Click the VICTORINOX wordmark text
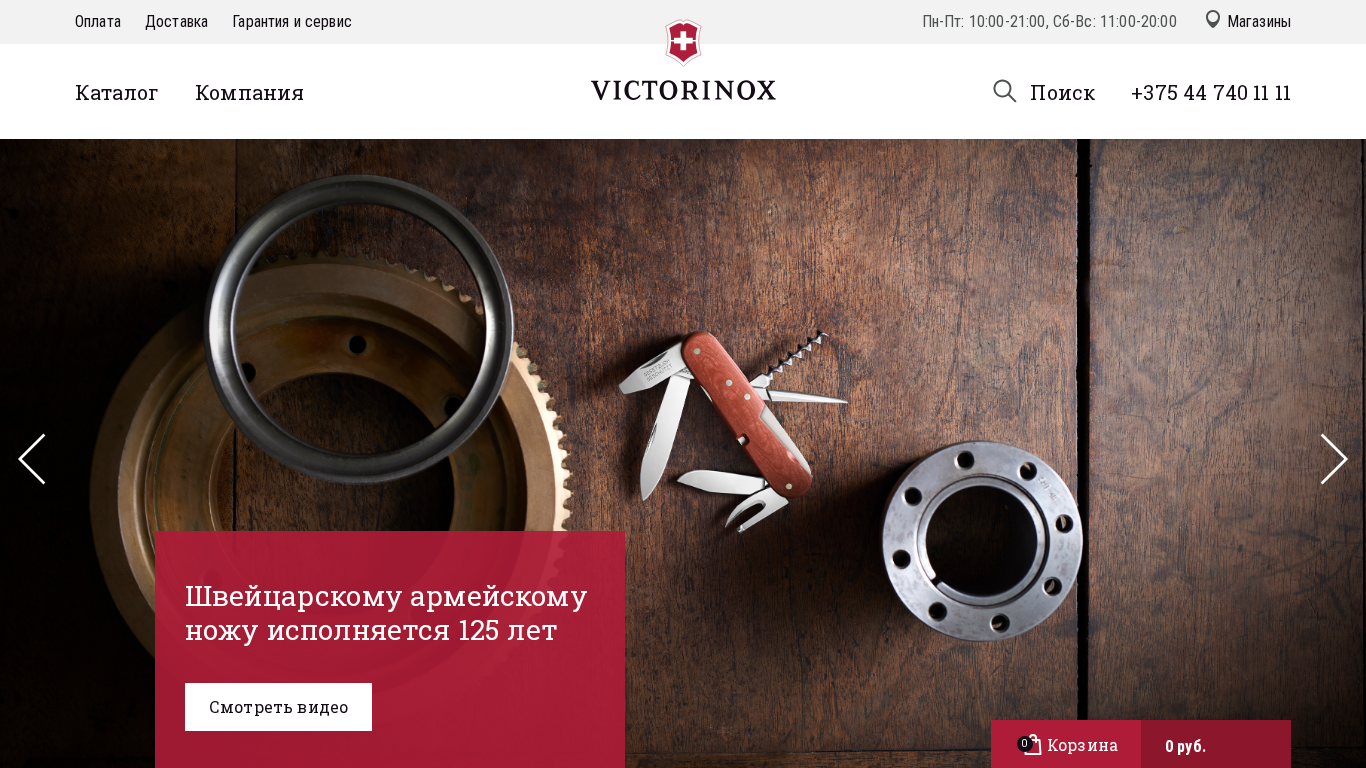Viewport: 1366px width, 768px height. [x=683, y=90]
